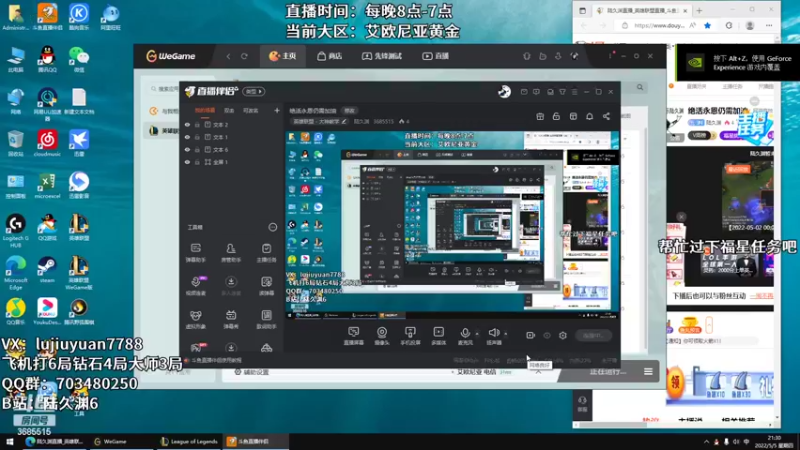Add a new scene with the plus icon

[277, 110]
